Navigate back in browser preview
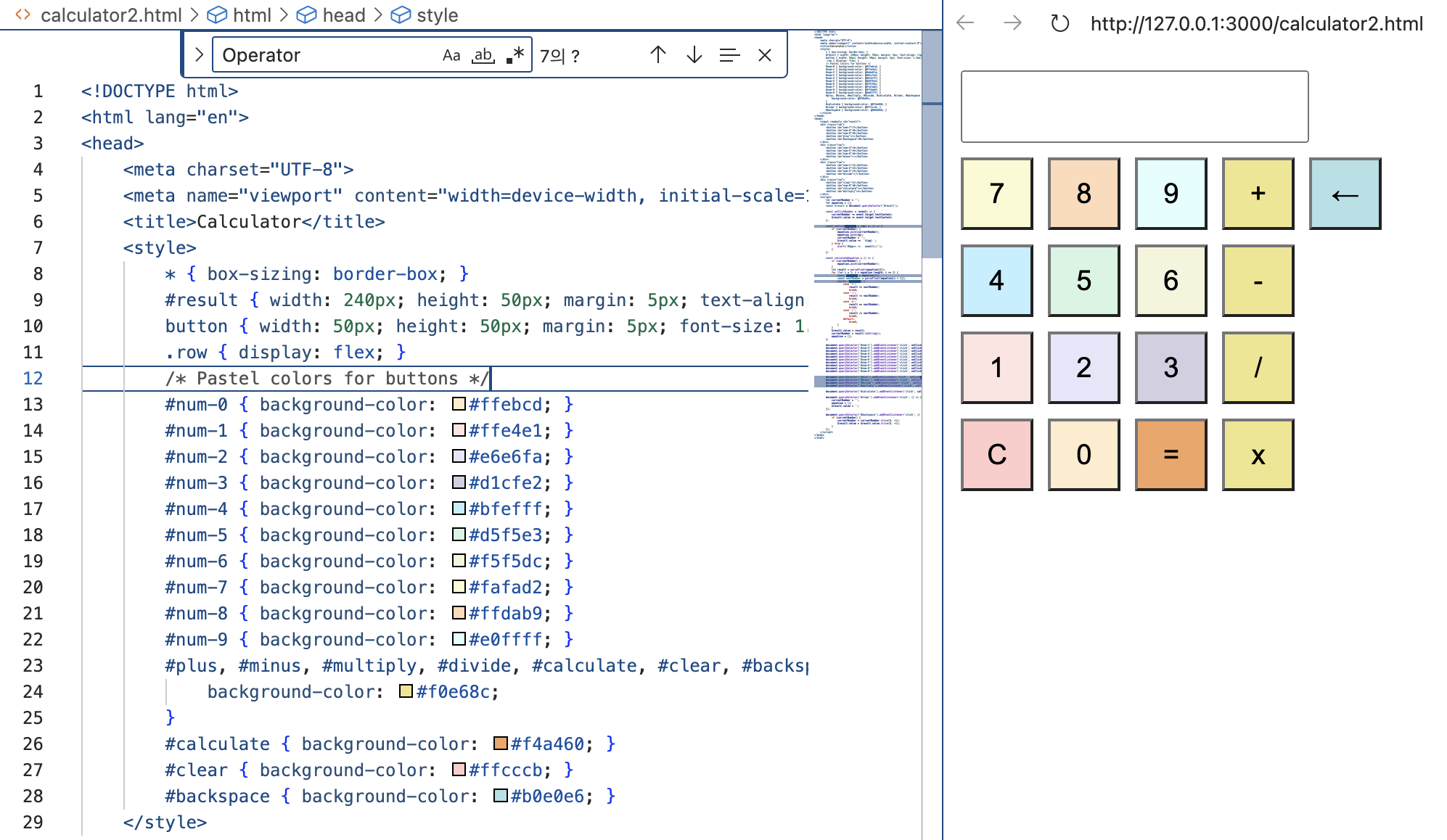 pos(965,23)
